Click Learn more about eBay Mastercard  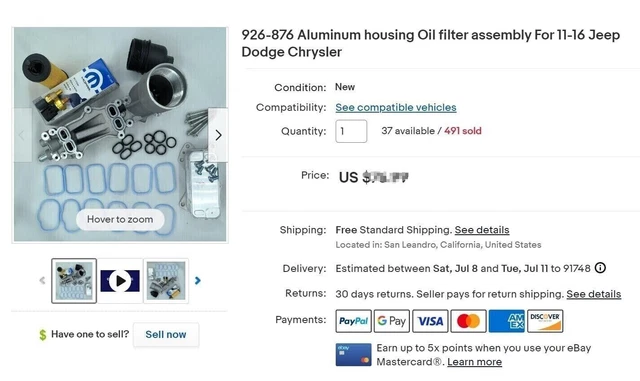[x=474, y=362]
